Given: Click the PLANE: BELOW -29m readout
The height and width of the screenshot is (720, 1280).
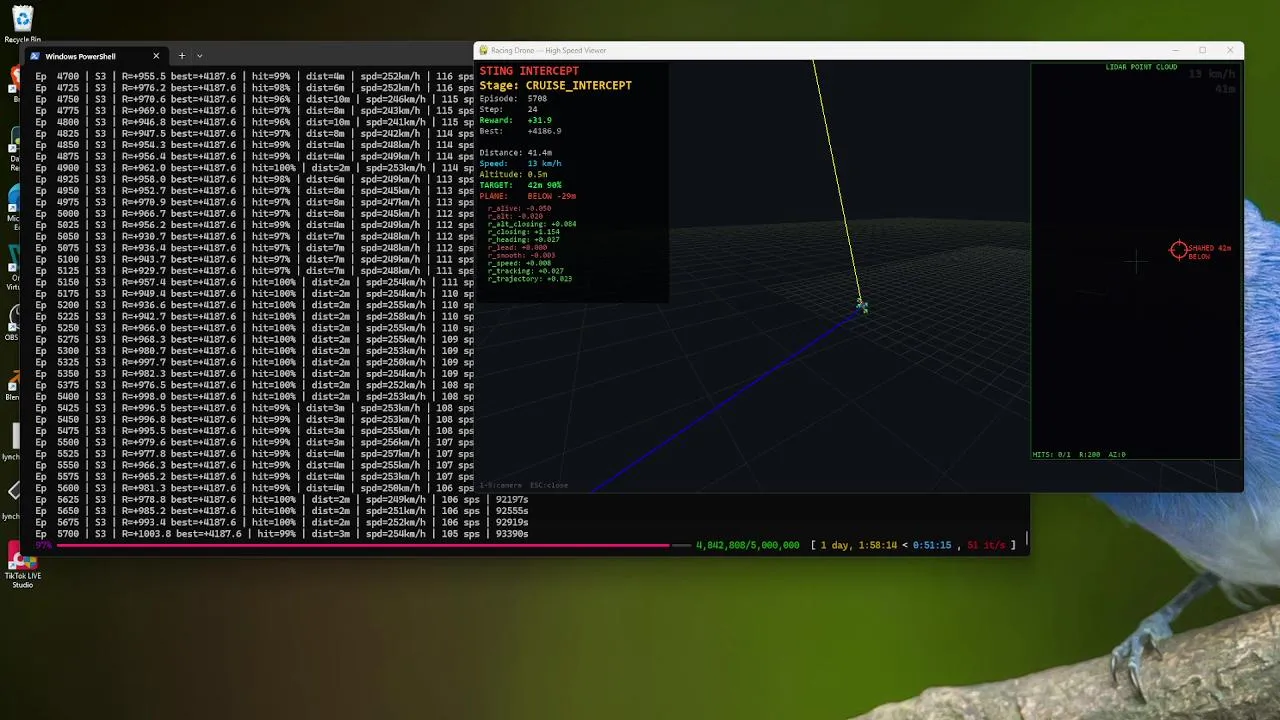Looking at the screenshot, I should 527,196.
